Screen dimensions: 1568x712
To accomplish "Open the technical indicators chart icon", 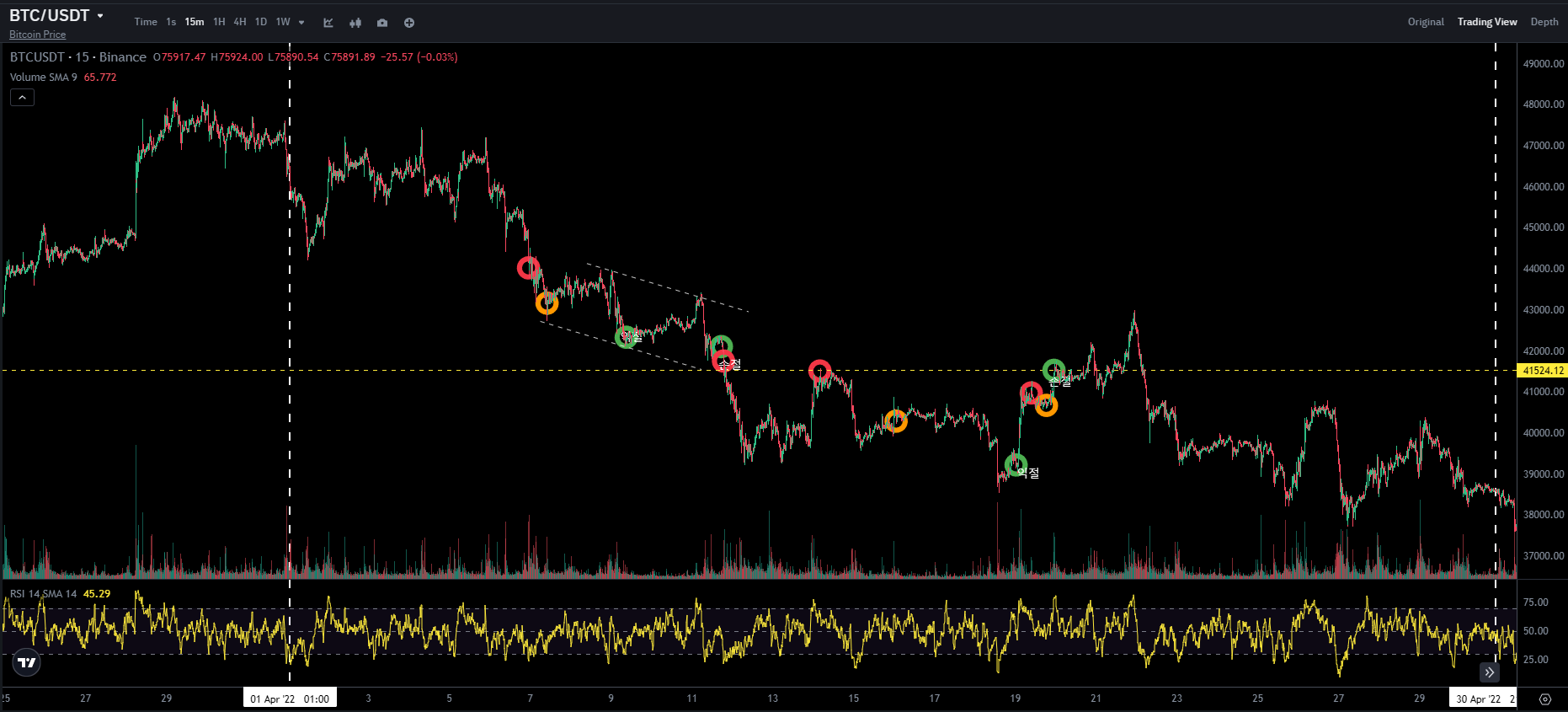I will coord(328,23).
